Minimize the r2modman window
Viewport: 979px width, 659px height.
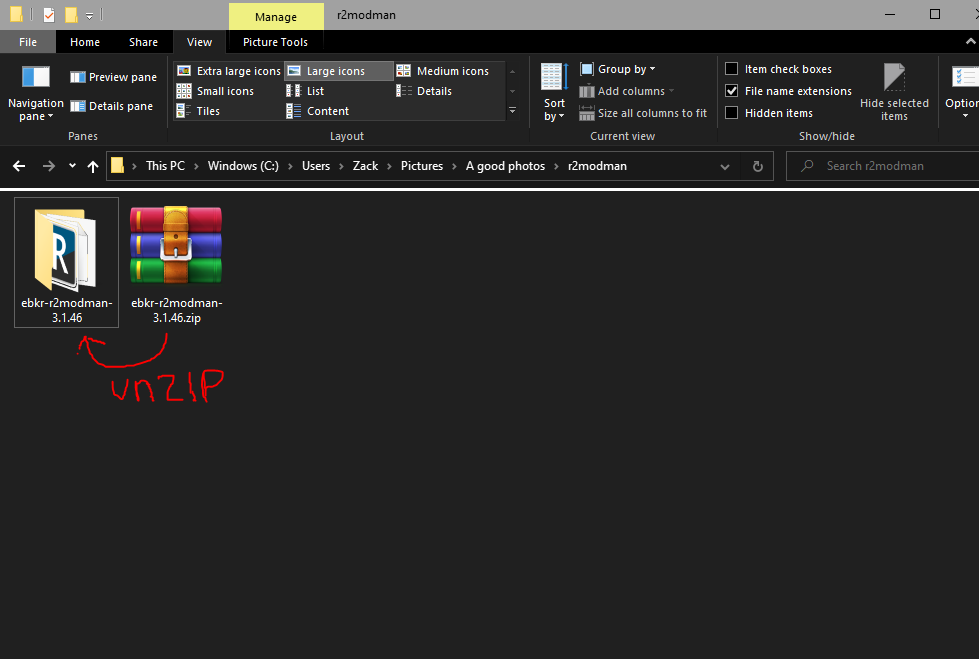pyautogui.click(x=890, y=14)
